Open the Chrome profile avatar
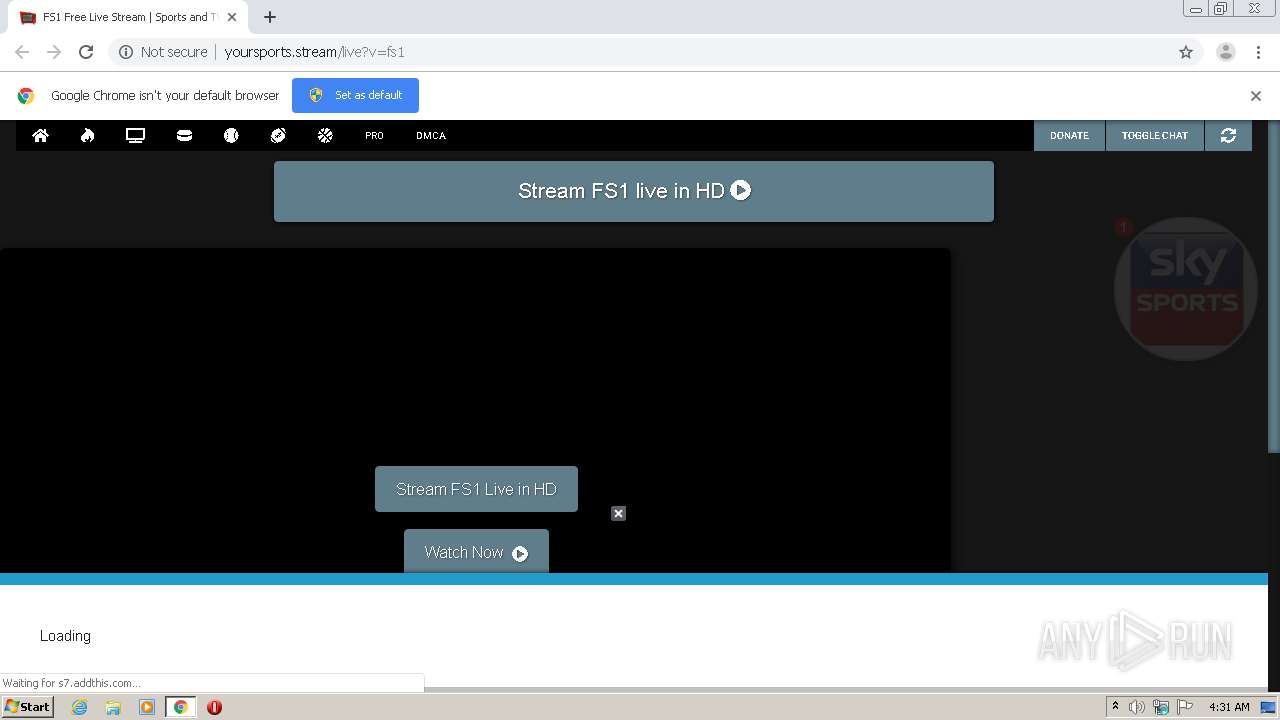This screenshot has height=720, width=1280. (x=1226, y=52)
